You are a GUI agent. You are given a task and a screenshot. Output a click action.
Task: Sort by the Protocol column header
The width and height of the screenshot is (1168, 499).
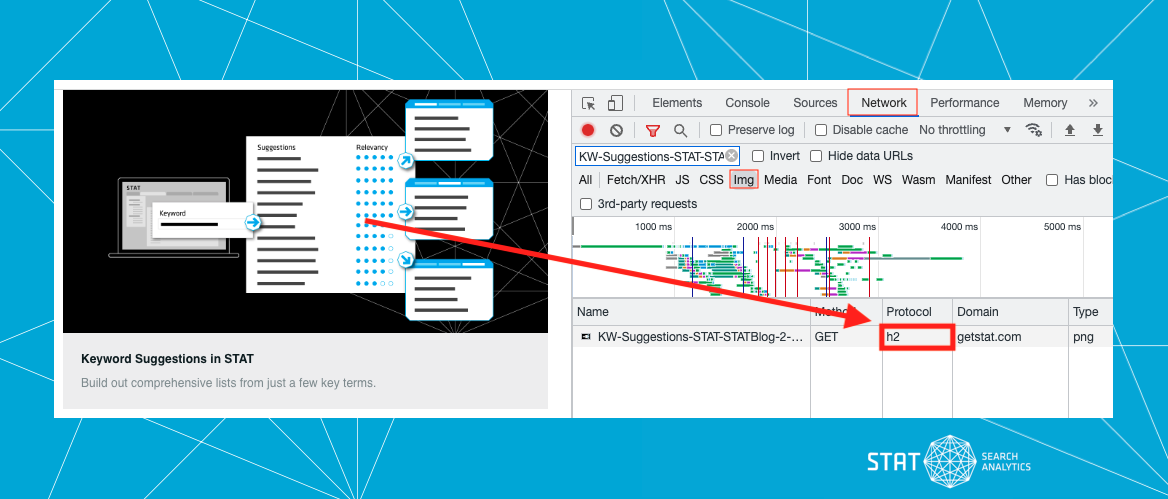[917, 312]
